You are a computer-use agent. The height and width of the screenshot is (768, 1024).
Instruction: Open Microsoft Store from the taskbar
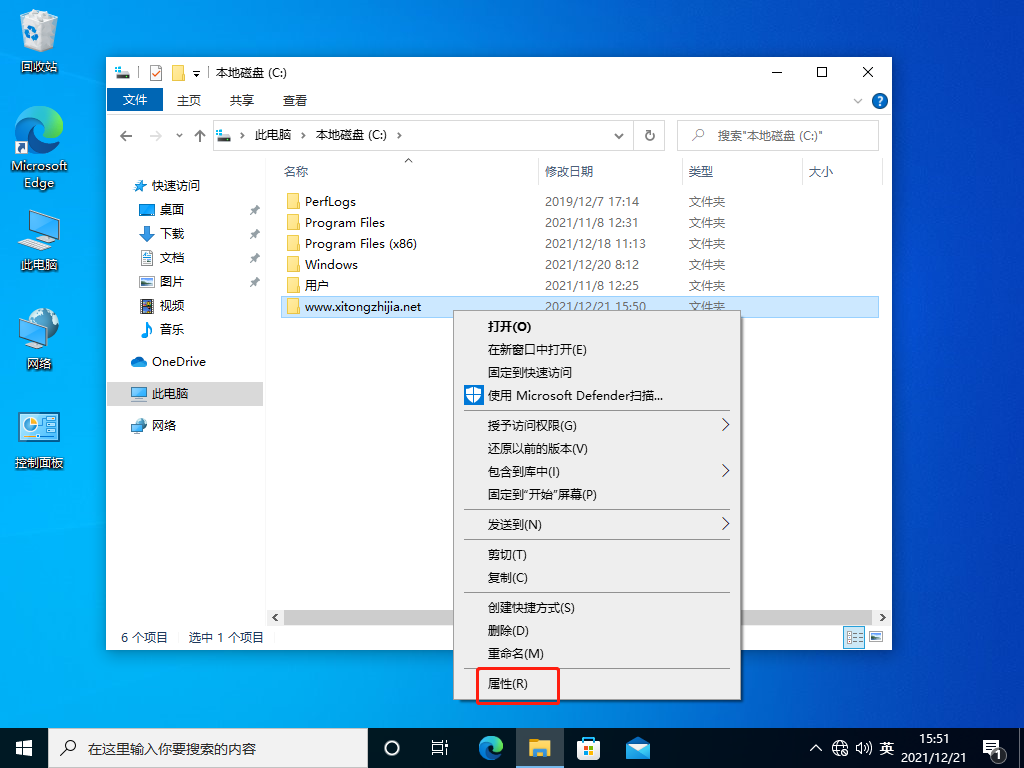point(589,747)
